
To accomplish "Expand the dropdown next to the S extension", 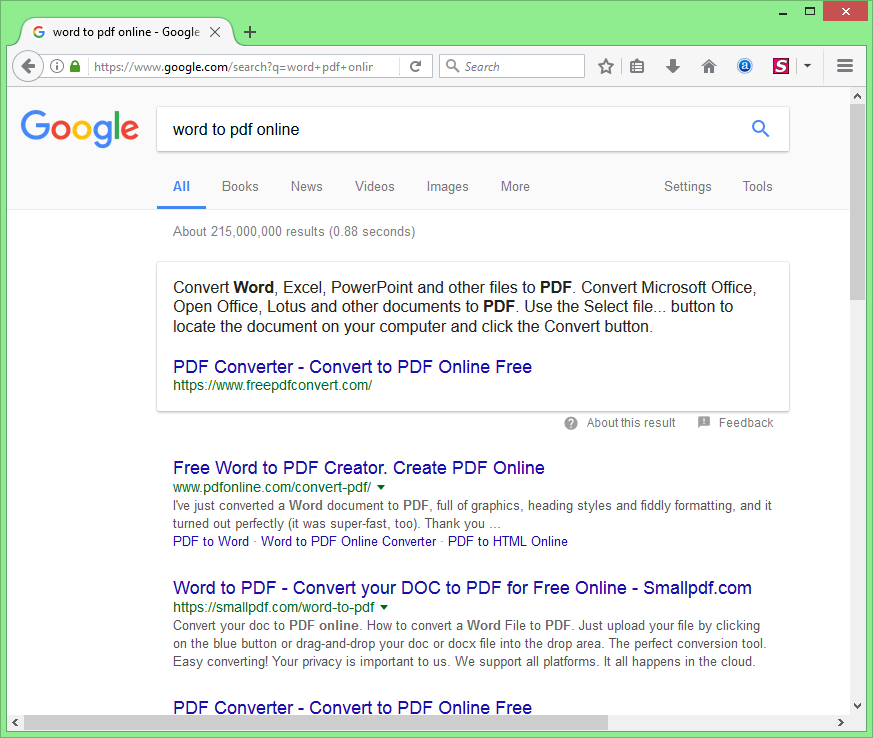I will 807,67.
